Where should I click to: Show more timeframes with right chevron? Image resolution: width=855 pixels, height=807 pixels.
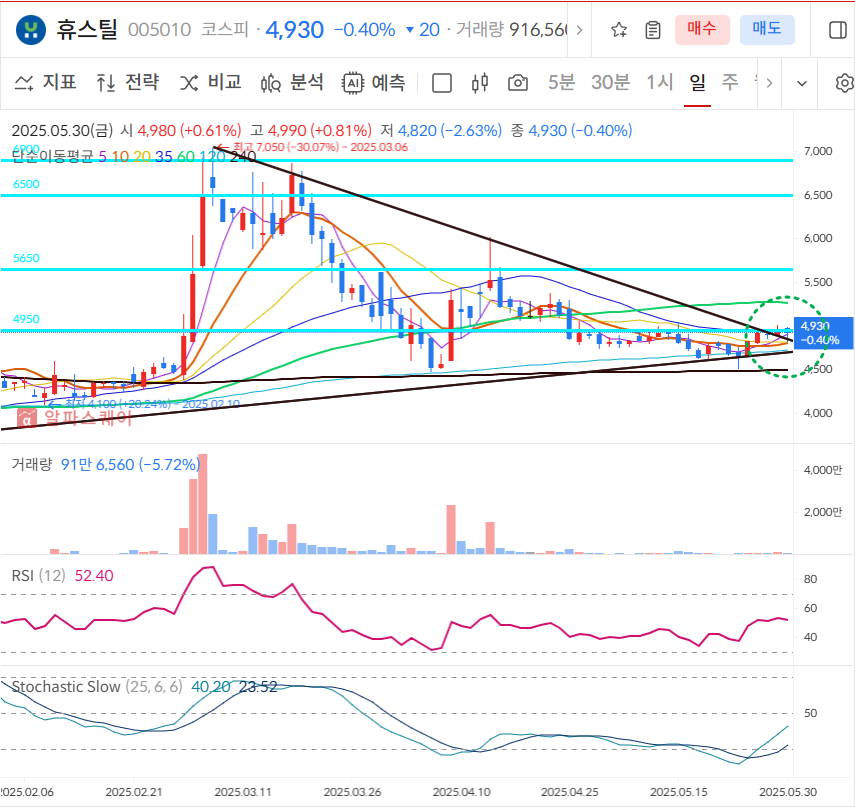769,83
